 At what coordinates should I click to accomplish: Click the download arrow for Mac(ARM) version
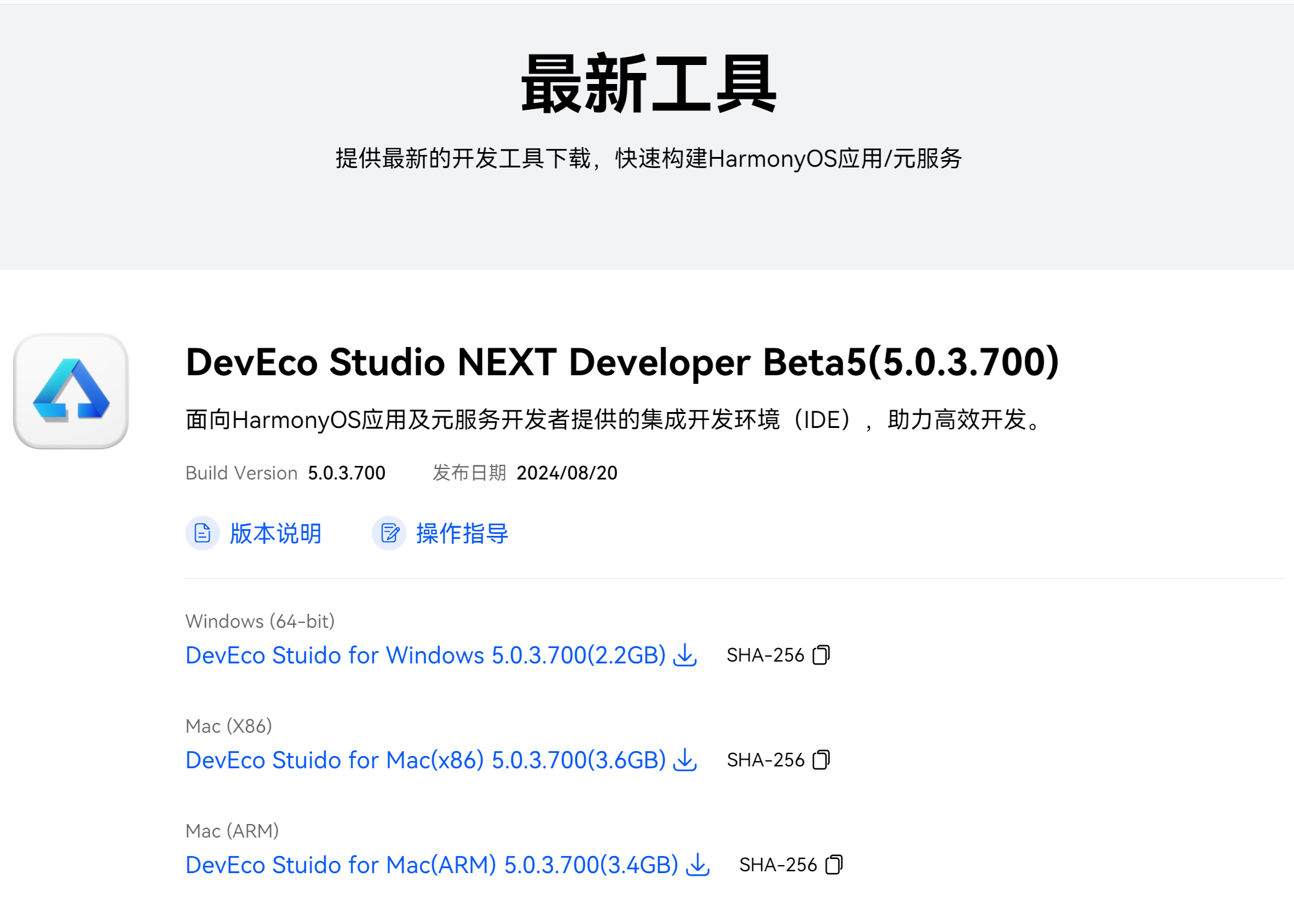pyautogui.click(x=698, y=865)
